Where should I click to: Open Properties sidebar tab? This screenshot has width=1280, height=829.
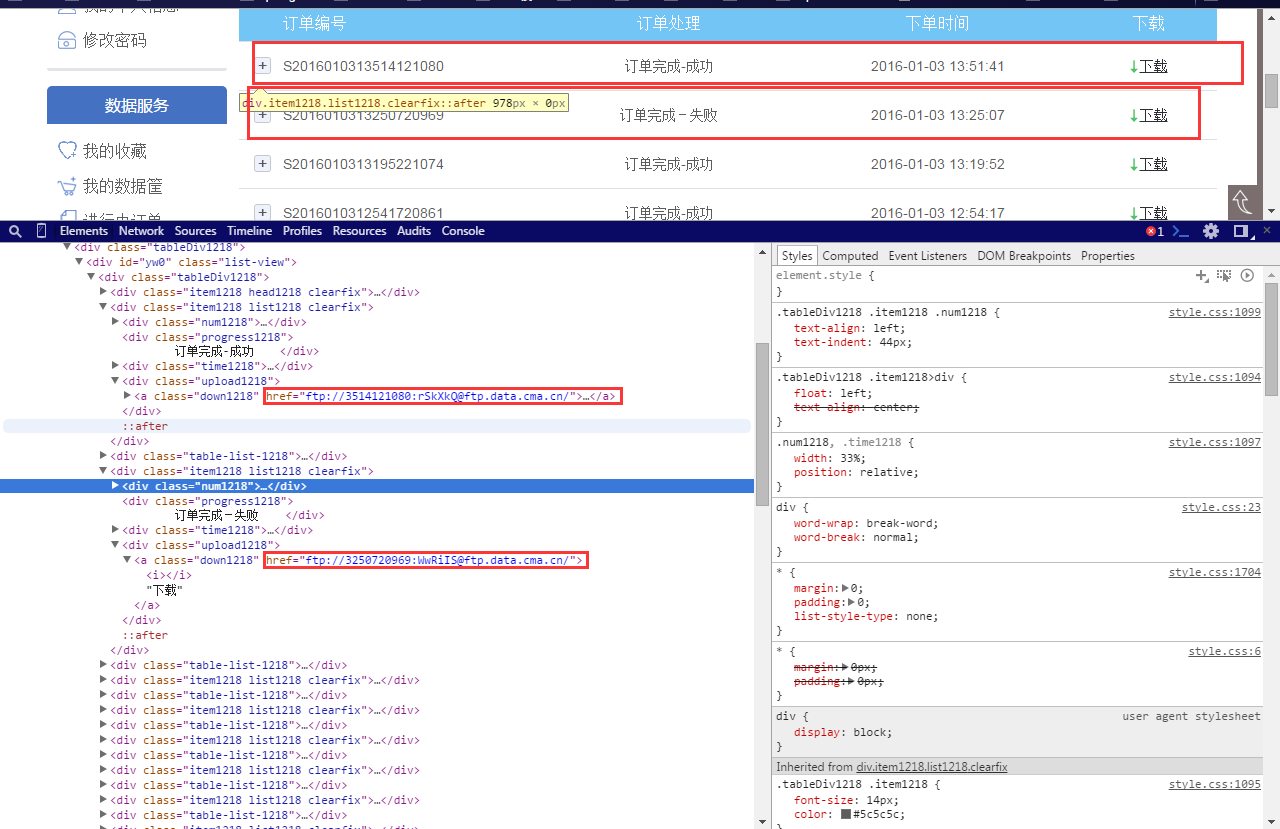(x=1108, y=256)
